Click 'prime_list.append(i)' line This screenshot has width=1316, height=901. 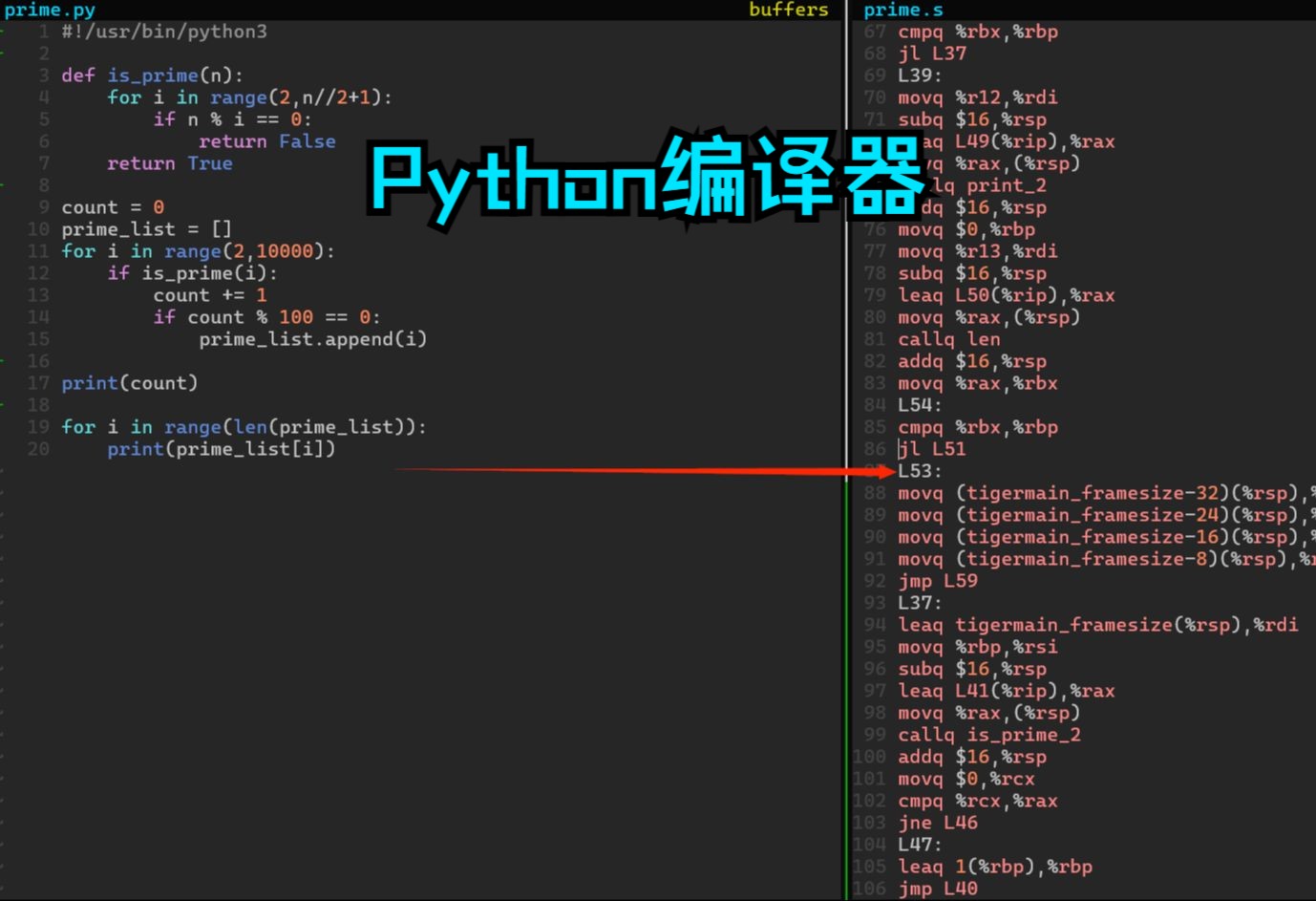coord(313,339)
